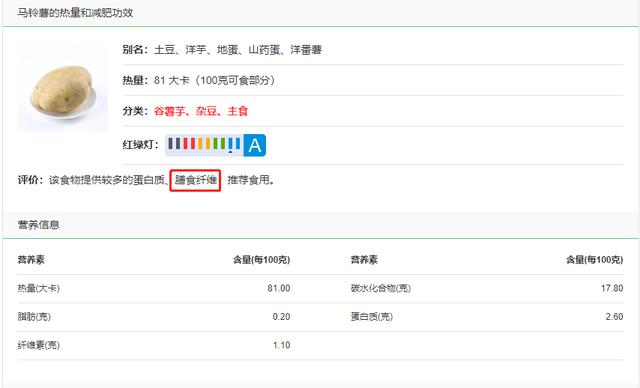Viewport: 640px width, 388px height.
Task: Click the 推荐食用 evaluation text
Action: (249, 180)
